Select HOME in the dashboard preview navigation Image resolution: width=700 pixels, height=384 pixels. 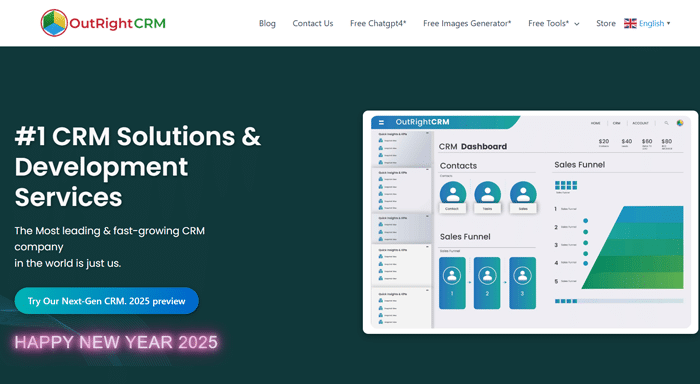pyautogui.click(x=596, y=123)
